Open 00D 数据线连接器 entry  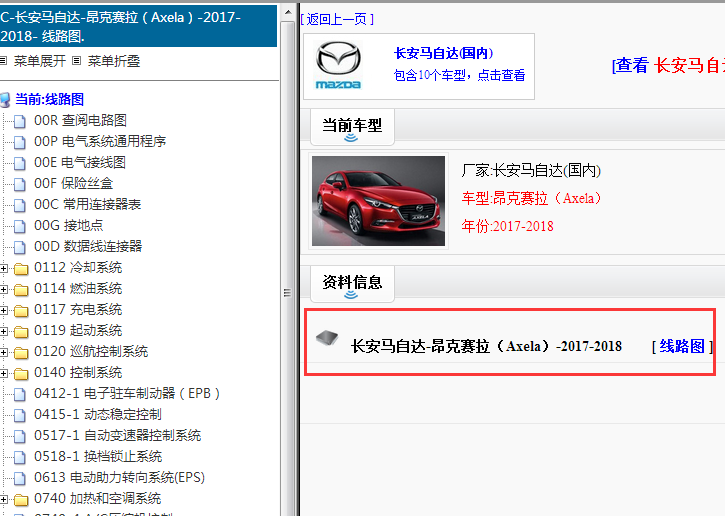[88, 246]
